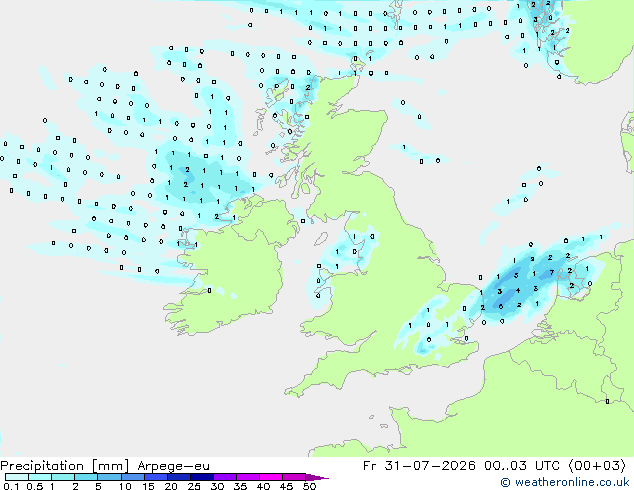Click the legend swatch between 10 and 15

click(x=133, y=477)
